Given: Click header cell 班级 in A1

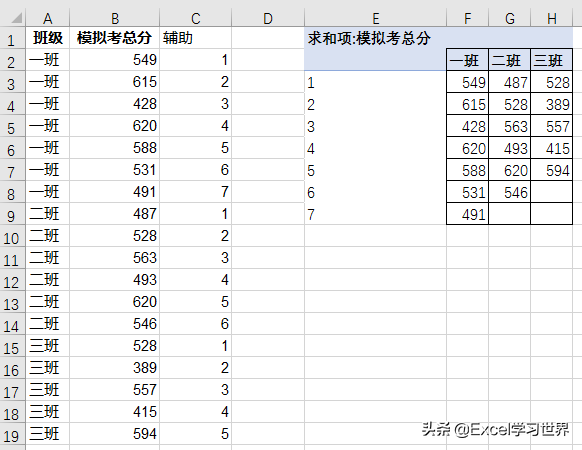Looking at the screenshot, I should (x=48, y=38).
